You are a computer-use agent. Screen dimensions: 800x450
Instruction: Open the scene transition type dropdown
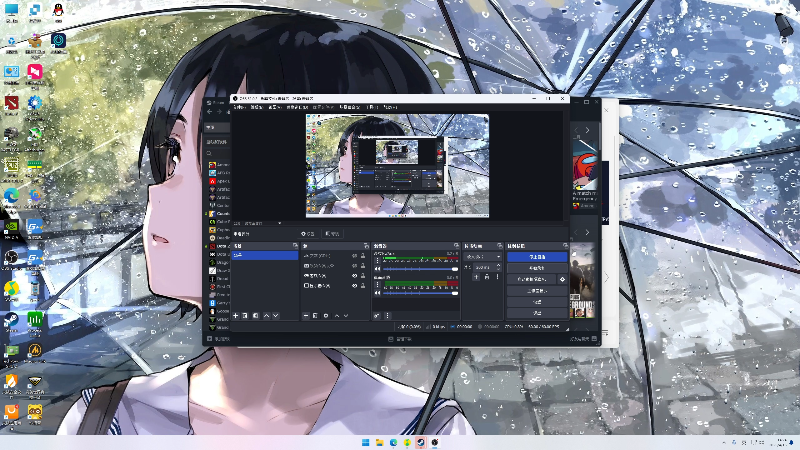coord(483,257)
